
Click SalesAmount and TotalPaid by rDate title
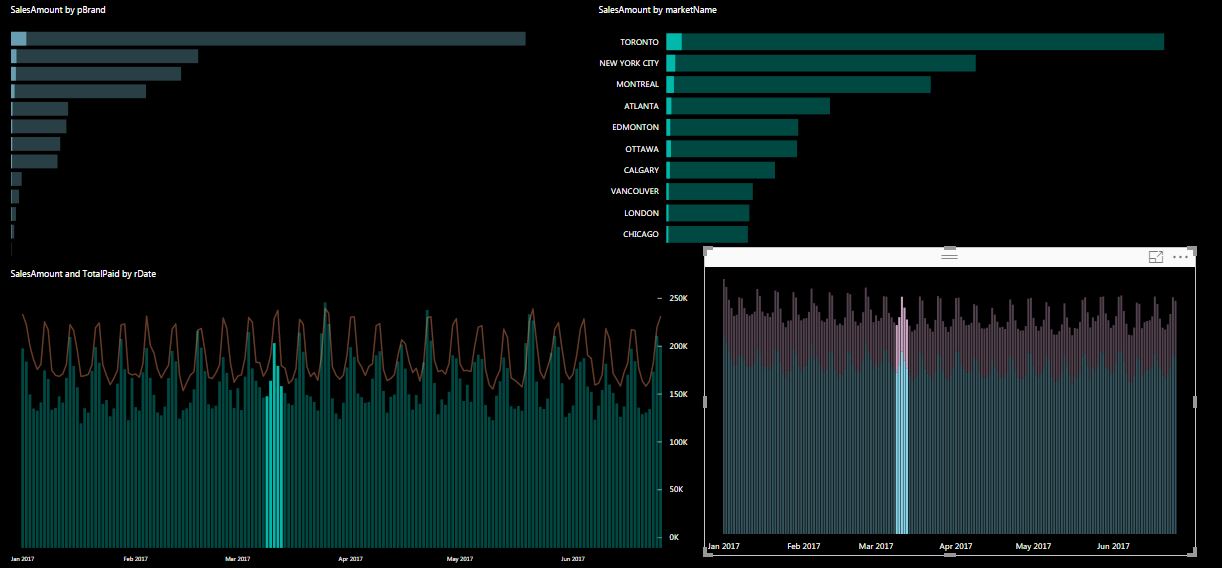[83, 273]
